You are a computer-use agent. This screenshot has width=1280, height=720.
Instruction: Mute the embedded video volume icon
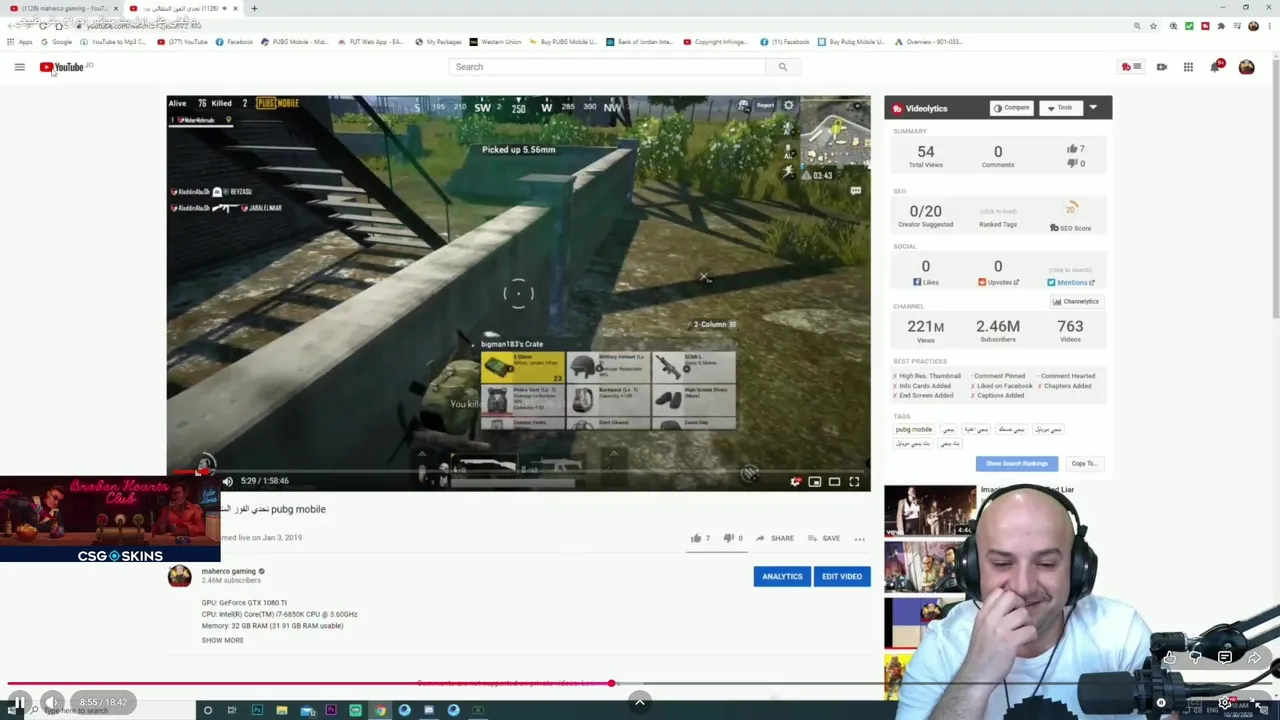click(227, 481)
